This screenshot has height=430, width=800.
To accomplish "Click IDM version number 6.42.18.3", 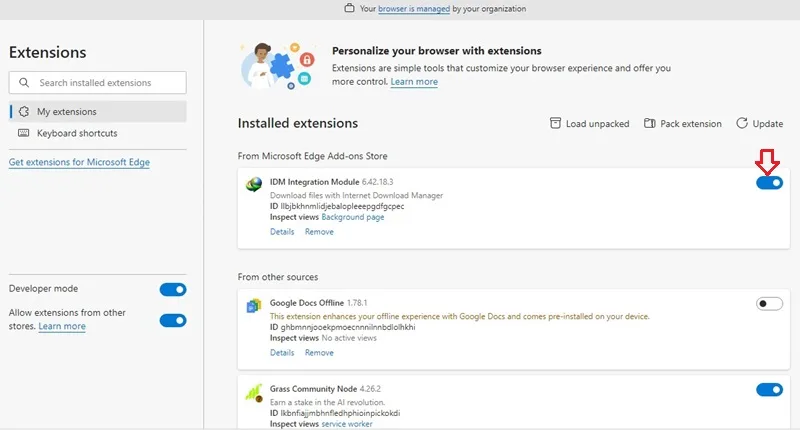I will (x=378, y=182).
